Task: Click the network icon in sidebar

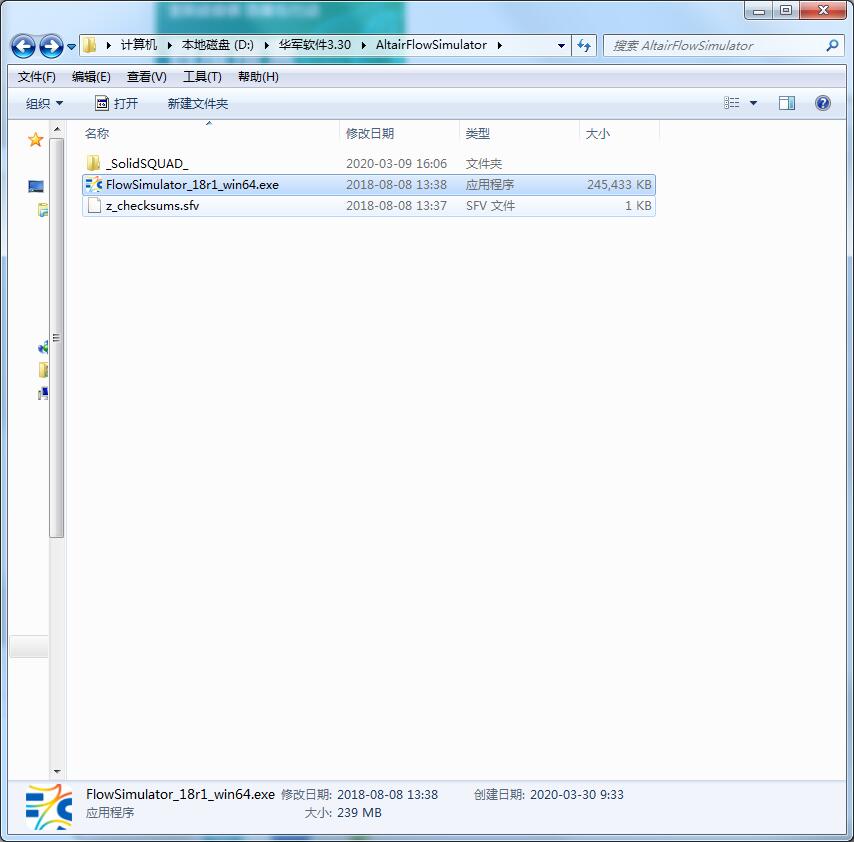Action: tap(43, 393)
